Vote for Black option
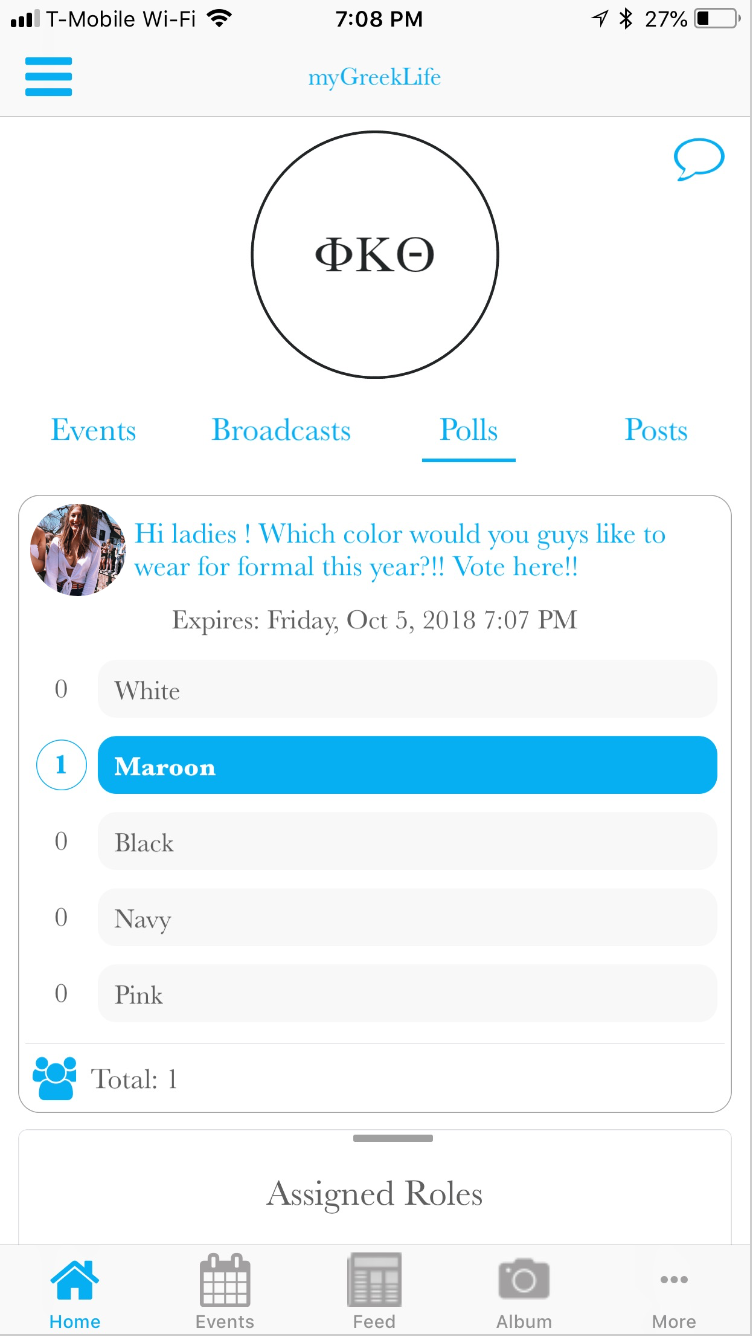This screenshot has height=1336, width=752. pos(407,842)
